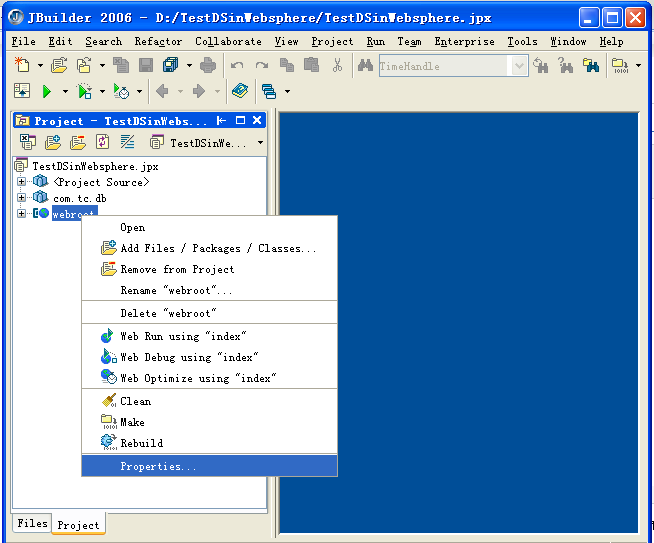Click the Debug Project toolbar icon
Viewport: 654px width, 543px height.
point(85,91)
